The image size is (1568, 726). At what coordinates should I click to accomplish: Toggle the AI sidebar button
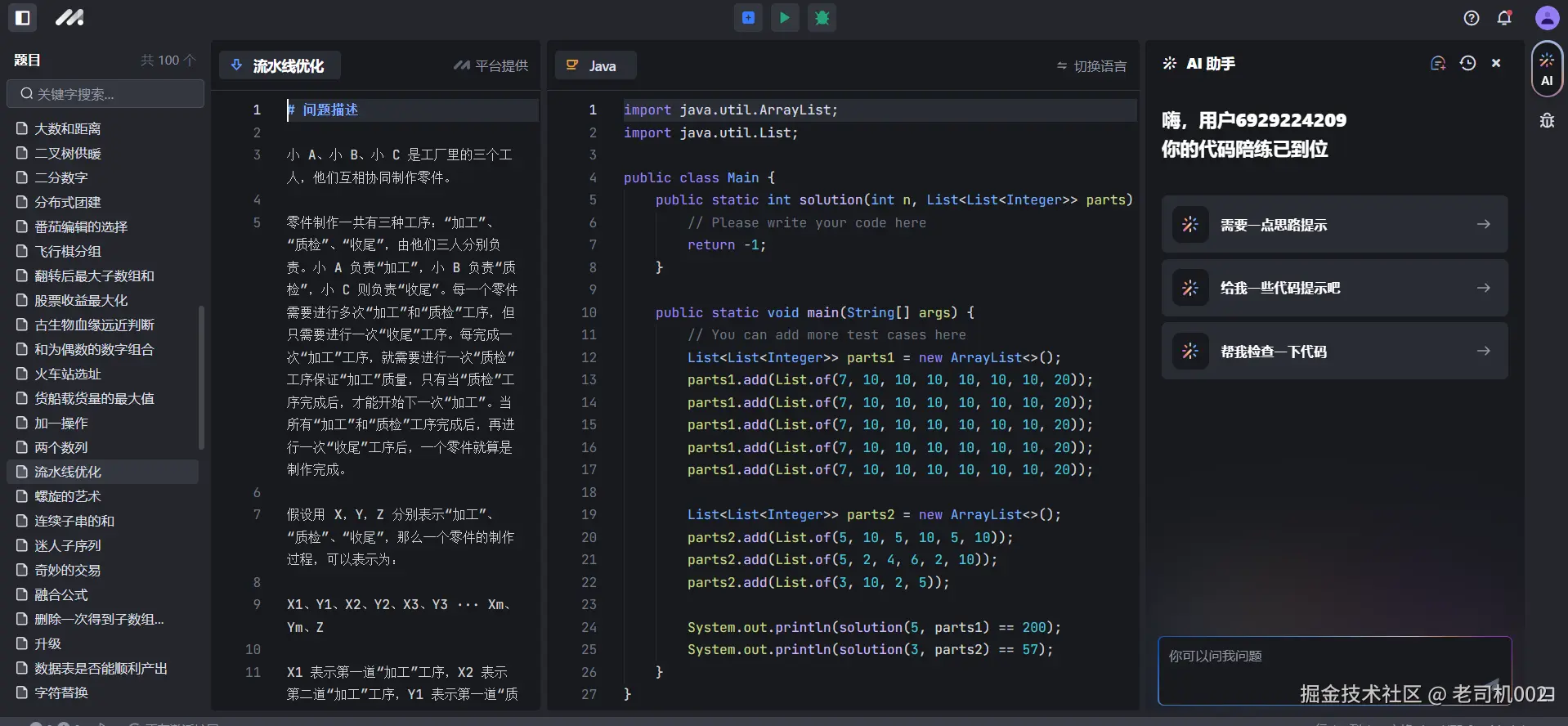(x=1546, y=69)
